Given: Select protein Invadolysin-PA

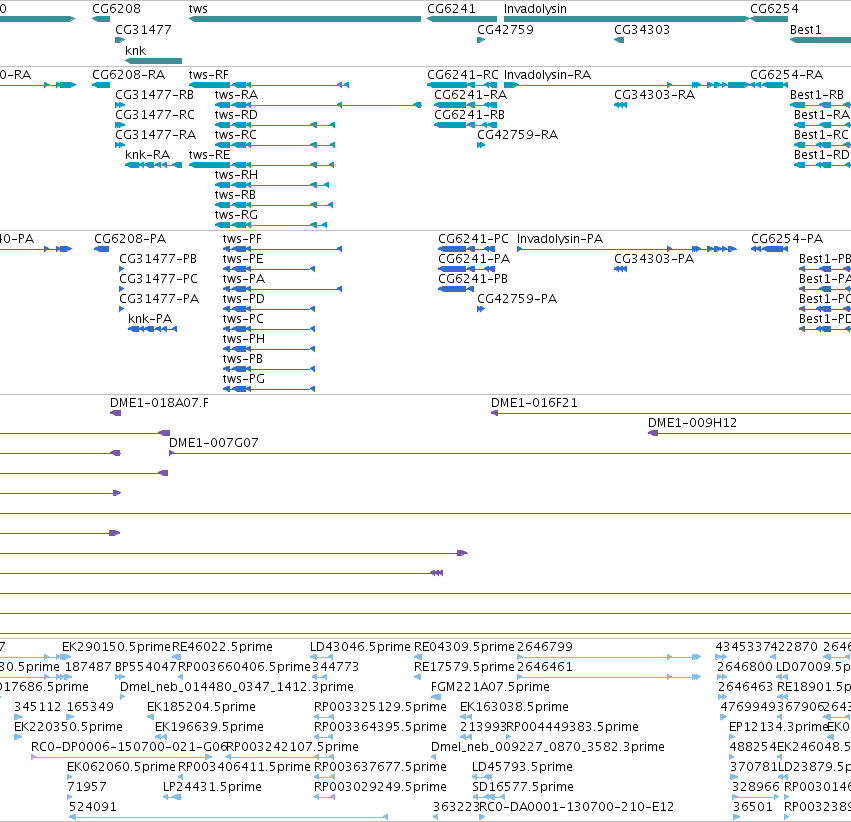Looking at the screenshot, I should tap(560, 239).
